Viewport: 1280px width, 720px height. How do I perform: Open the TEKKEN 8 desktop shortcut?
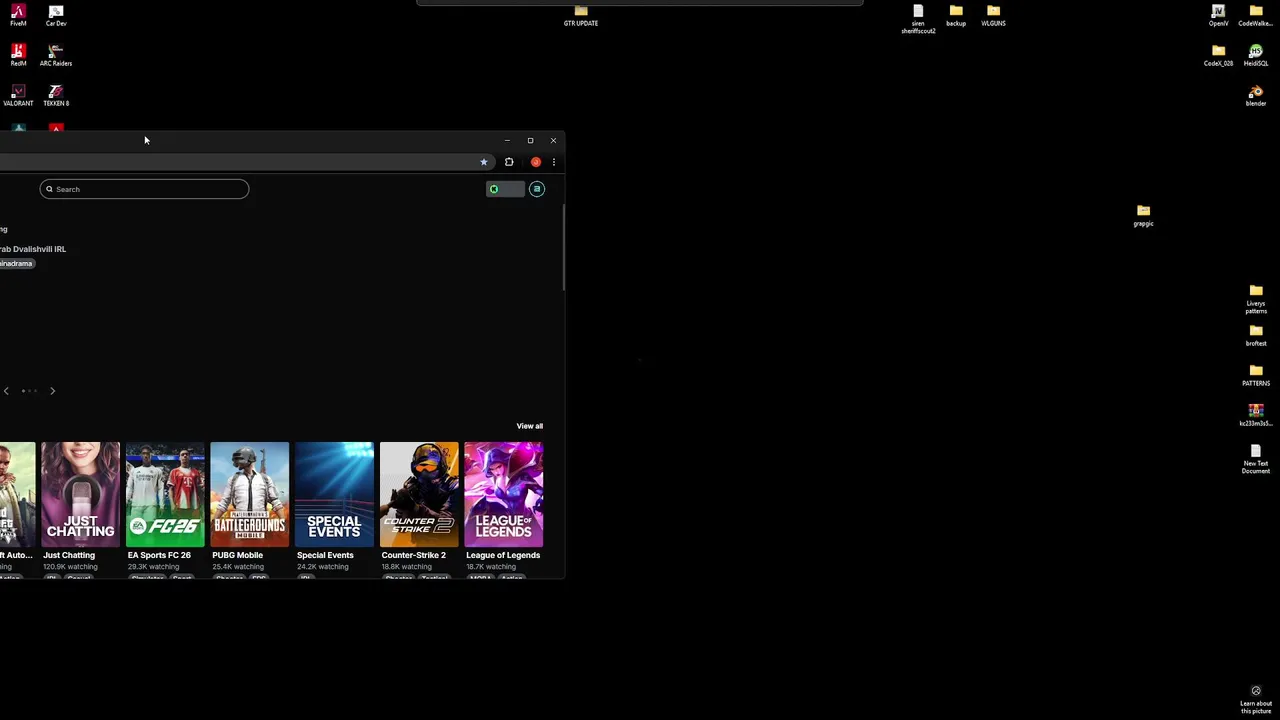pyautogui.click(x=56, y=95)
